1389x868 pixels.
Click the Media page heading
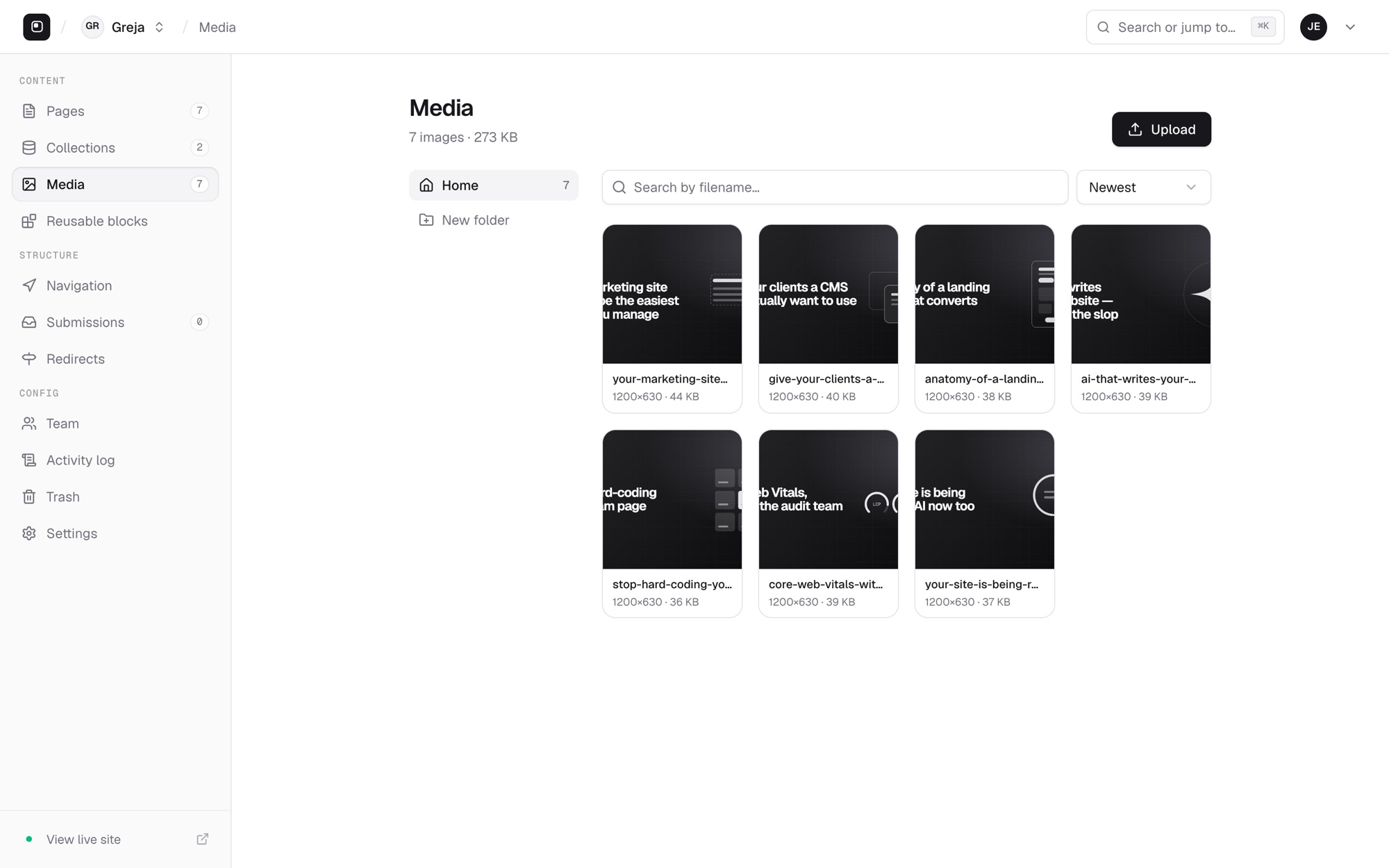tap(441, 108)
